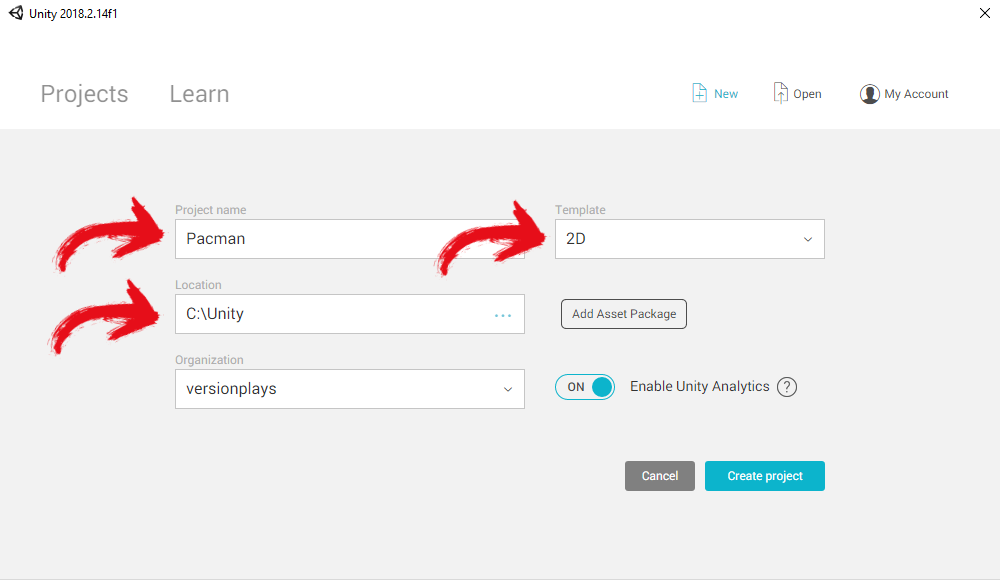The width and height of the screenshot is (1000, 580).
Task: Switch to the Learn tab
Action: point(199,94)
